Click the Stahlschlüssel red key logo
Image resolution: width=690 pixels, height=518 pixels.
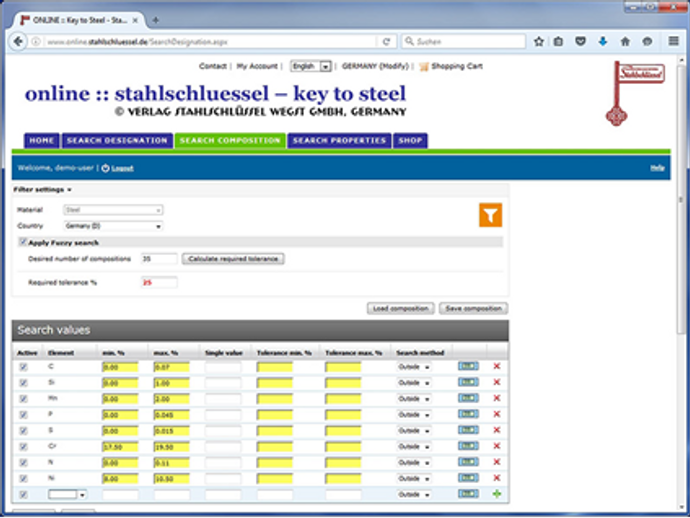(634, 93)
